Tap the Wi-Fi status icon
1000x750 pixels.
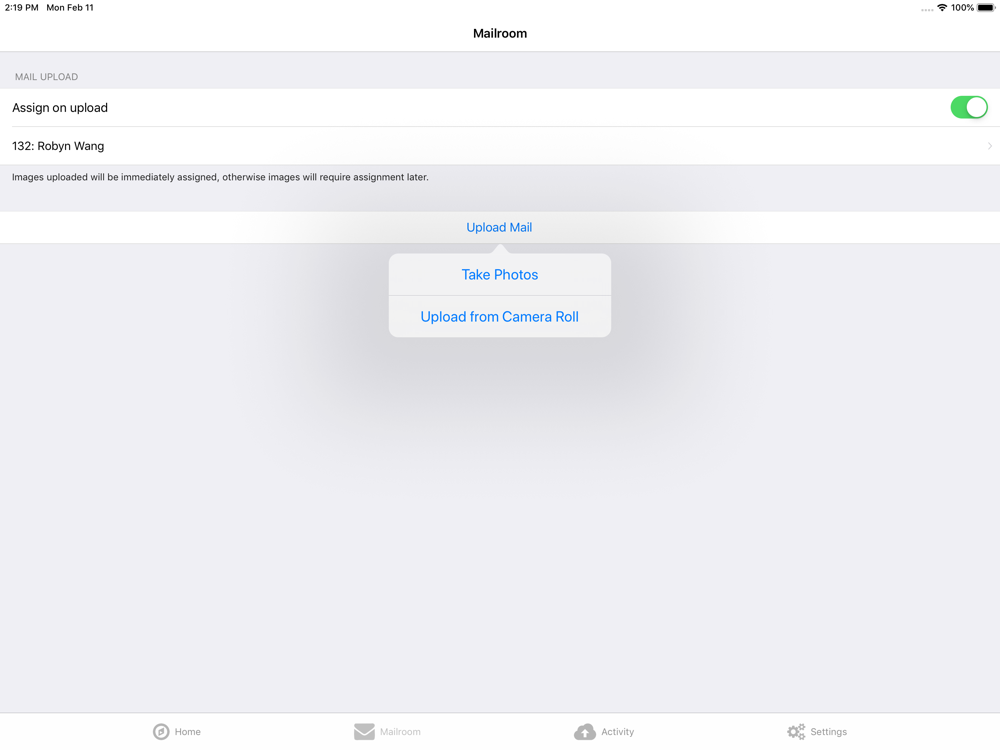942,8
